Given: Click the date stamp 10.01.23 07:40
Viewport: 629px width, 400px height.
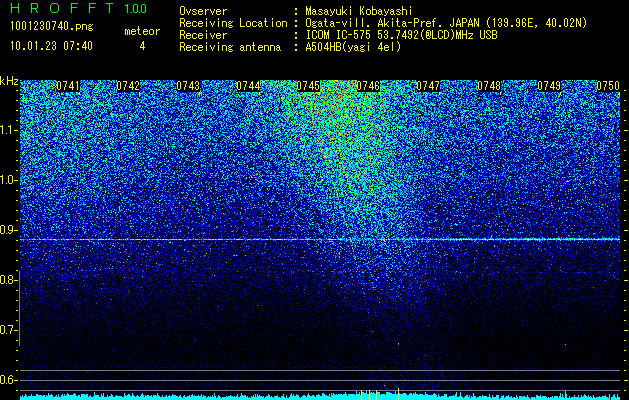Looking at the screenshot, I should [51, 45].
